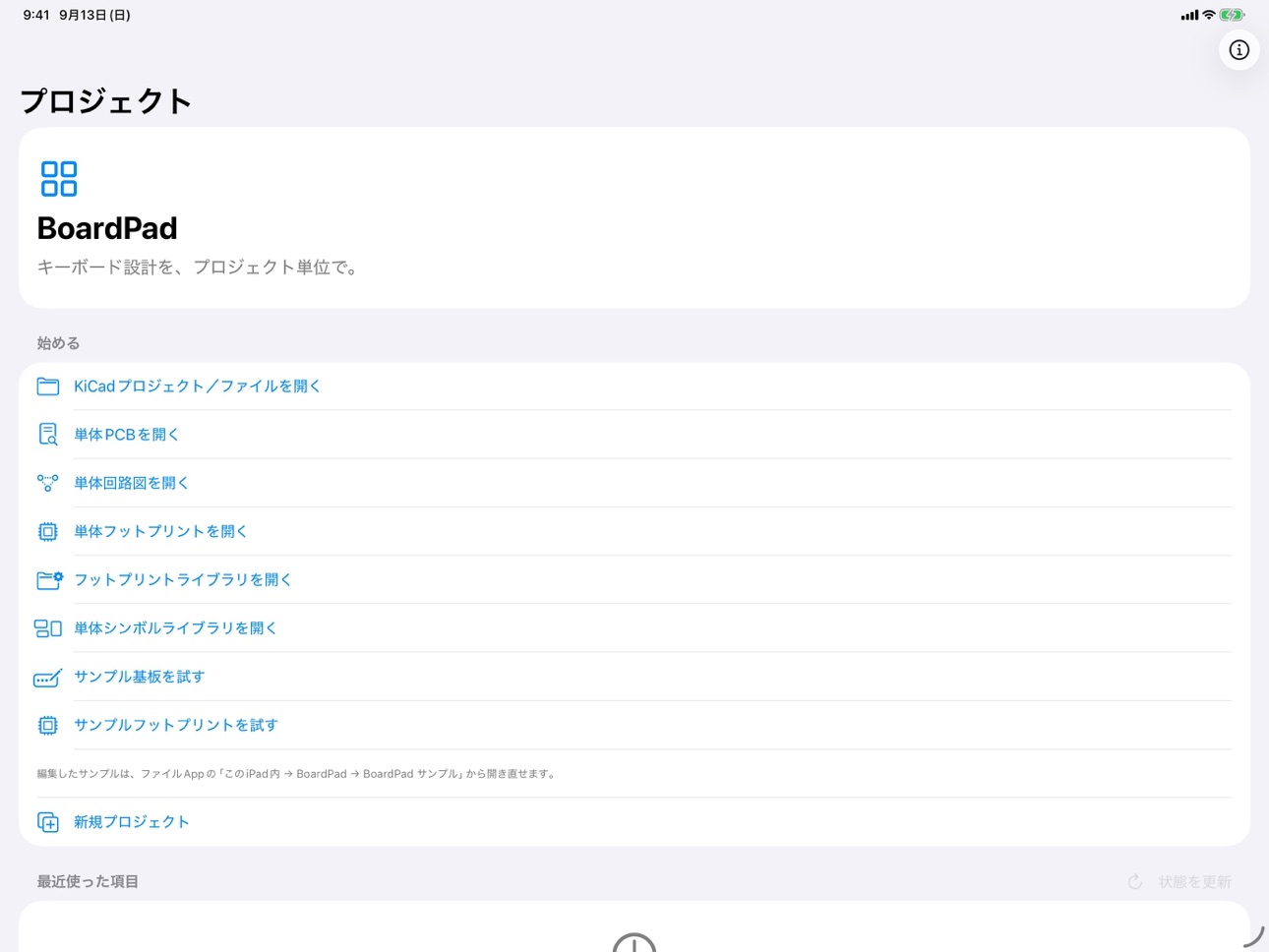This screenshot has width=1269, height=952.
Task: Click the refresh arrow icon near 状態を更新
Action: click(x=1135, y=882)
